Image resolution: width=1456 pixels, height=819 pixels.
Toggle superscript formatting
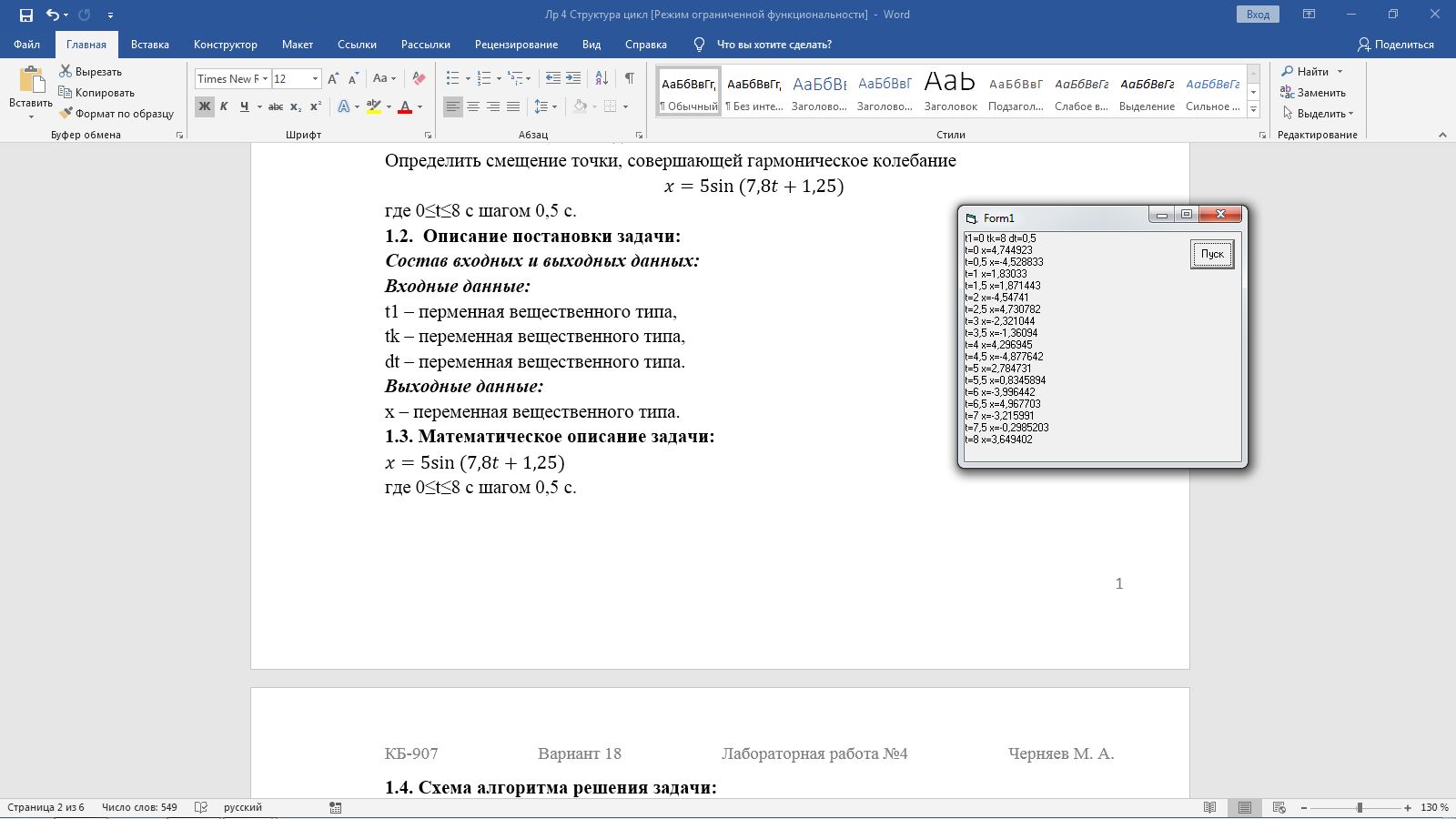coord(316,106)
